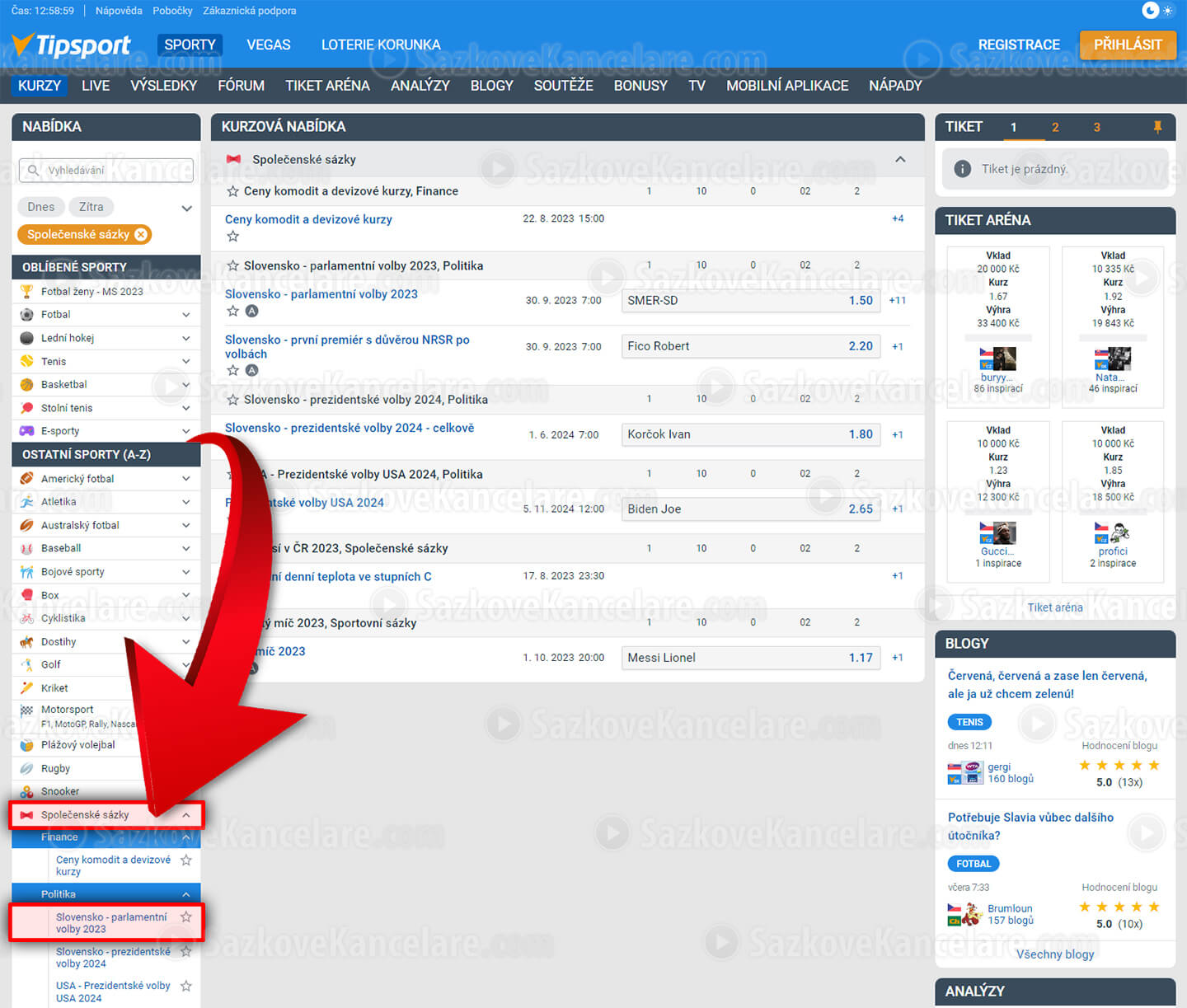This screenshot has width=1187, height=1008.
Task: Select LIVE in the navigation bar
Action: coord(96,86)
